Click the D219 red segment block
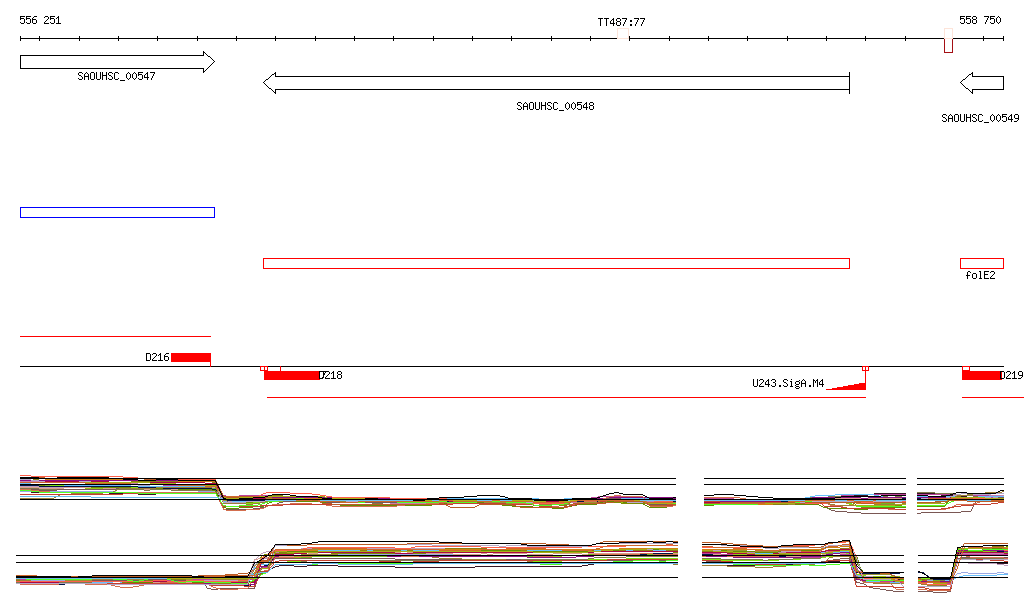Image resolution: width=1024 pixels, height=611 pixels. pyautogui.click(x=982, y=375)
